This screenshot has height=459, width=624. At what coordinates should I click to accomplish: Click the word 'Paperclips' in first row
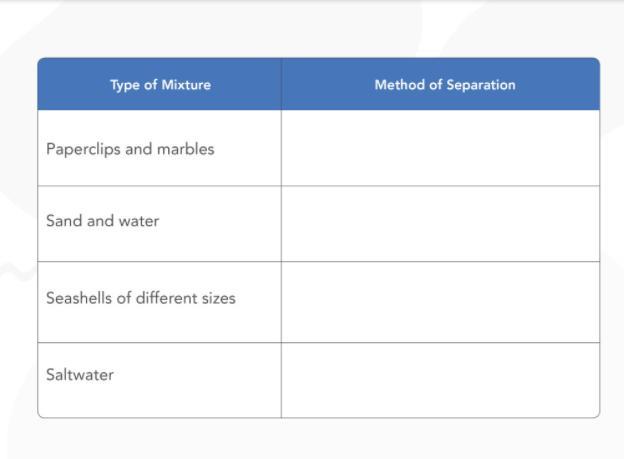point(83,150)
